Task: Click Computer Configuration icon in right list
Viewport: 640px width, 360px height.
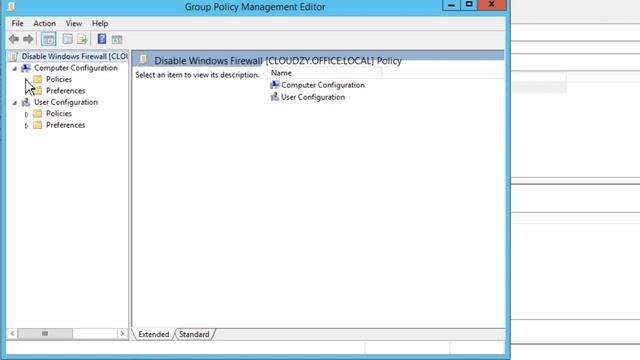Action: [275, 85]
